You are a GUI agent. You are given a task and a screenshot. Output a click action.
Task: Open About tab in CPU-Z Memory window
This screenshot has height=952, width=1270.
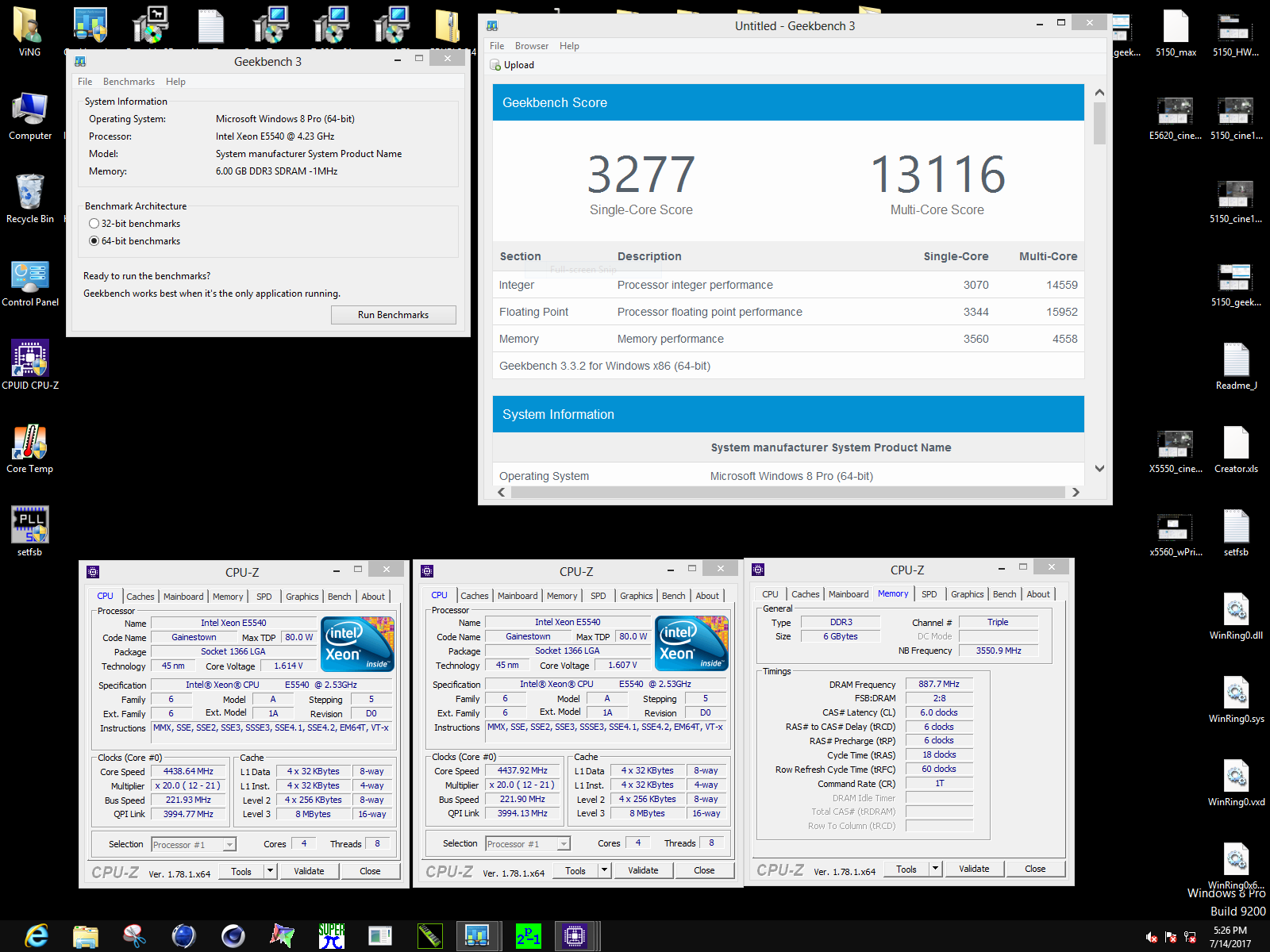point(1037,594)
